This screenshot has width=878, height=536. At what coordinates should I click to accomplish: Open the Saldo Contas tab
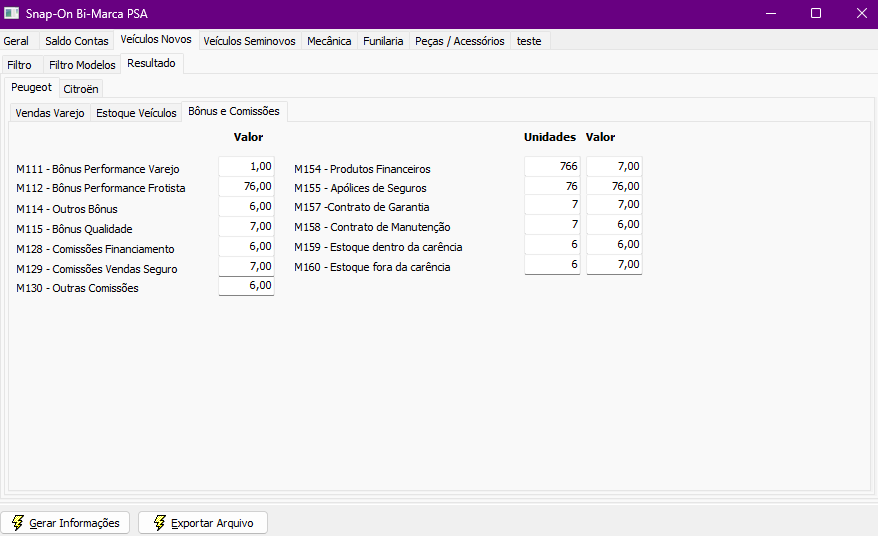pyautogui.click(x=77, y=41)
